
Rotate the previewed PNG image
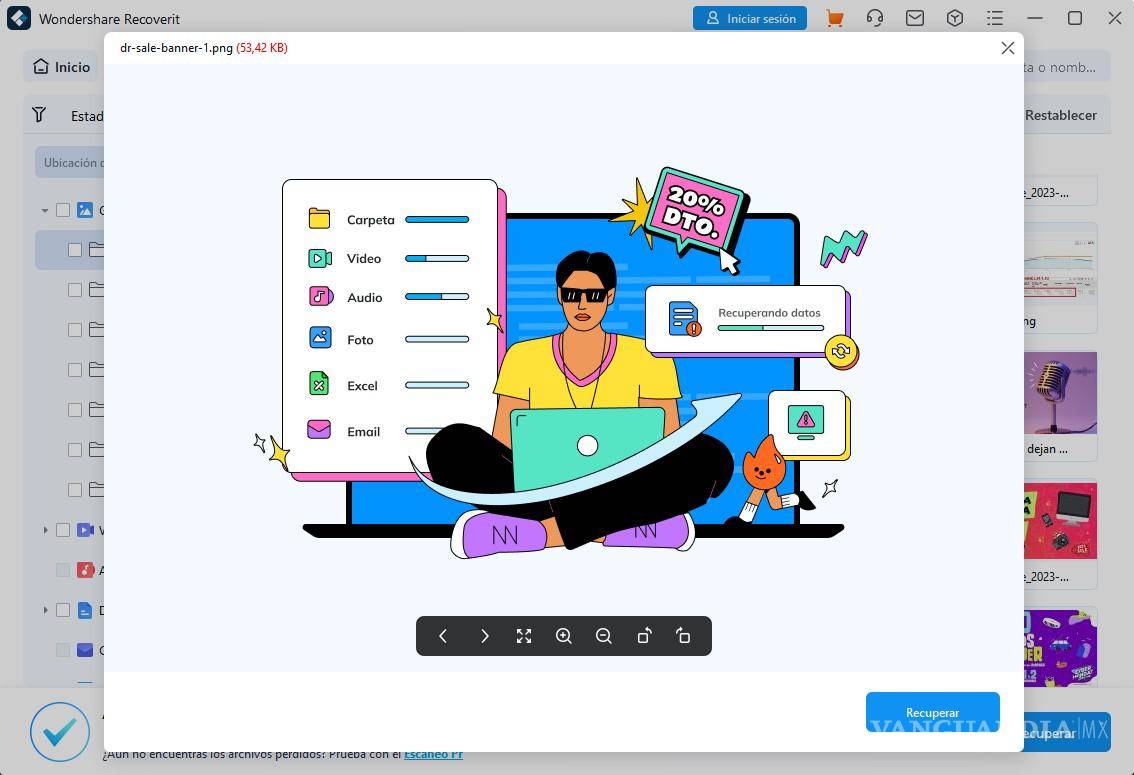pos(644,636)
